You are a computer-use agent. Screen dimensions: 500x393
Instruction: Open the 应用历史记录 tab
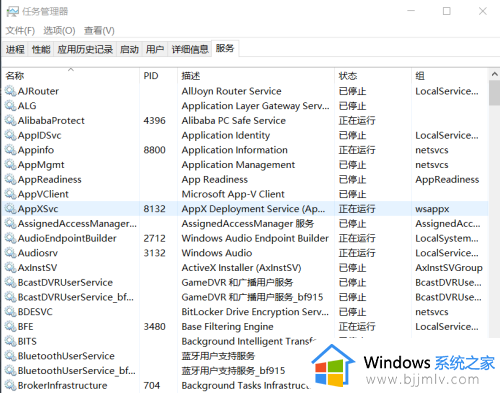[x=85, y=50]
